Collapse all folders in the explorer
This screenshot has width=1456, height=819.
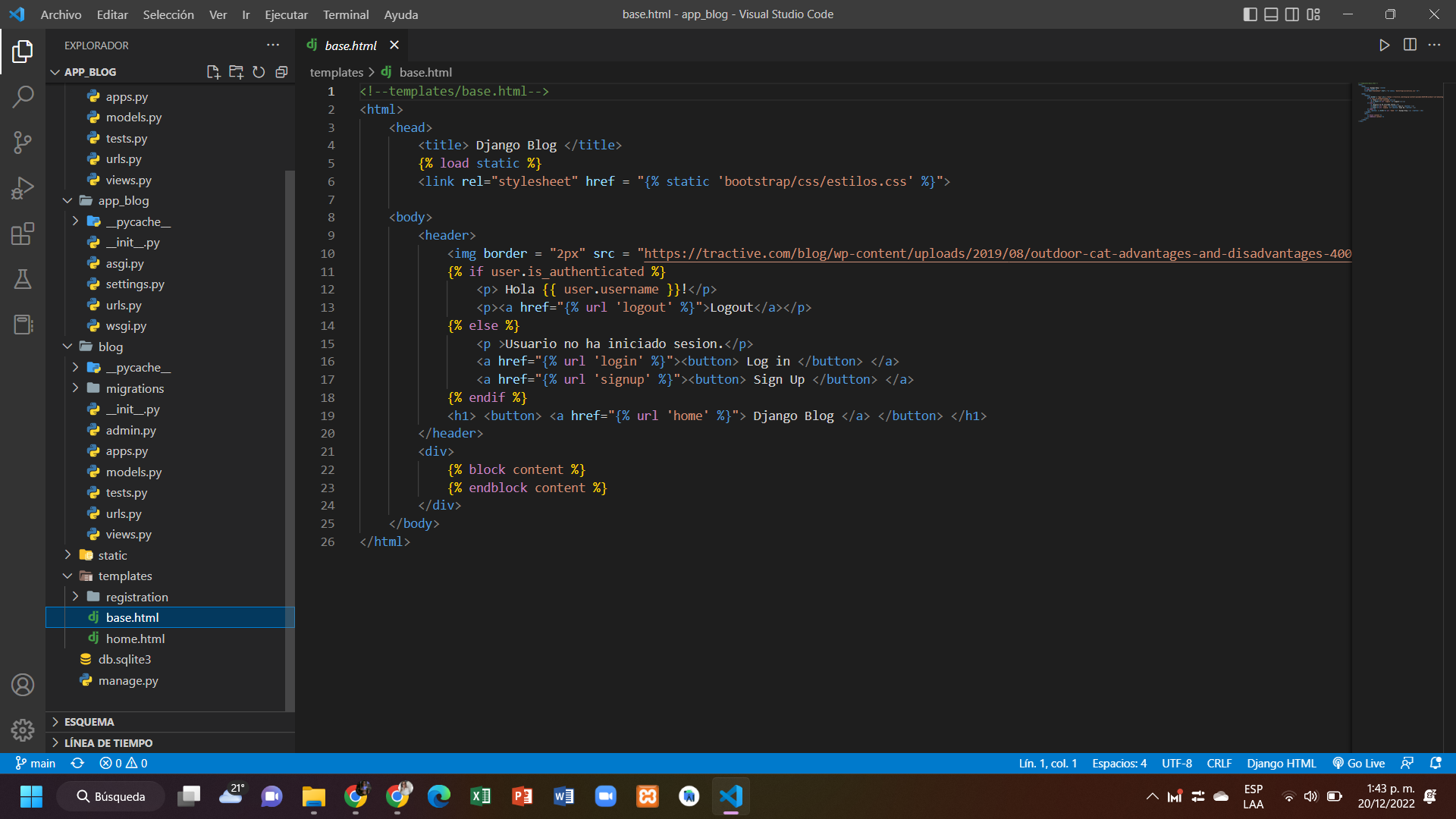pyautogui.click(x=281, y=71)
